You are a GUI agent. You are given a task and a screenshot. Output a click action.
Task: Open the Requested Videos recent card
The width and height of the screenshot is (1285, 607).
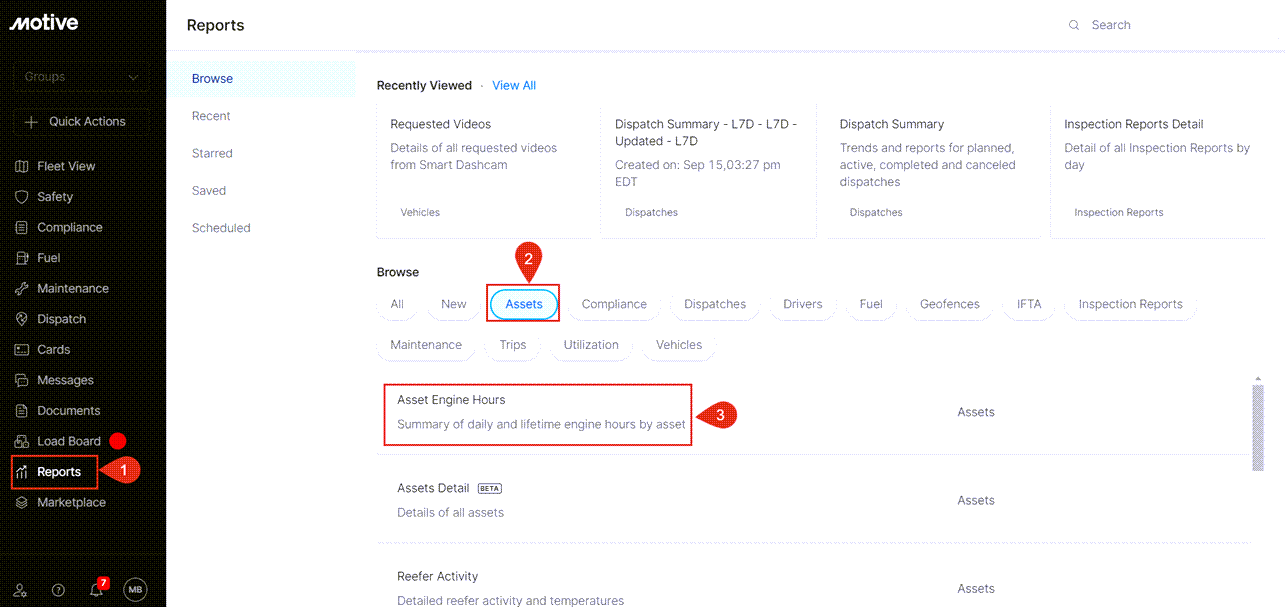[x=484, y=170]
